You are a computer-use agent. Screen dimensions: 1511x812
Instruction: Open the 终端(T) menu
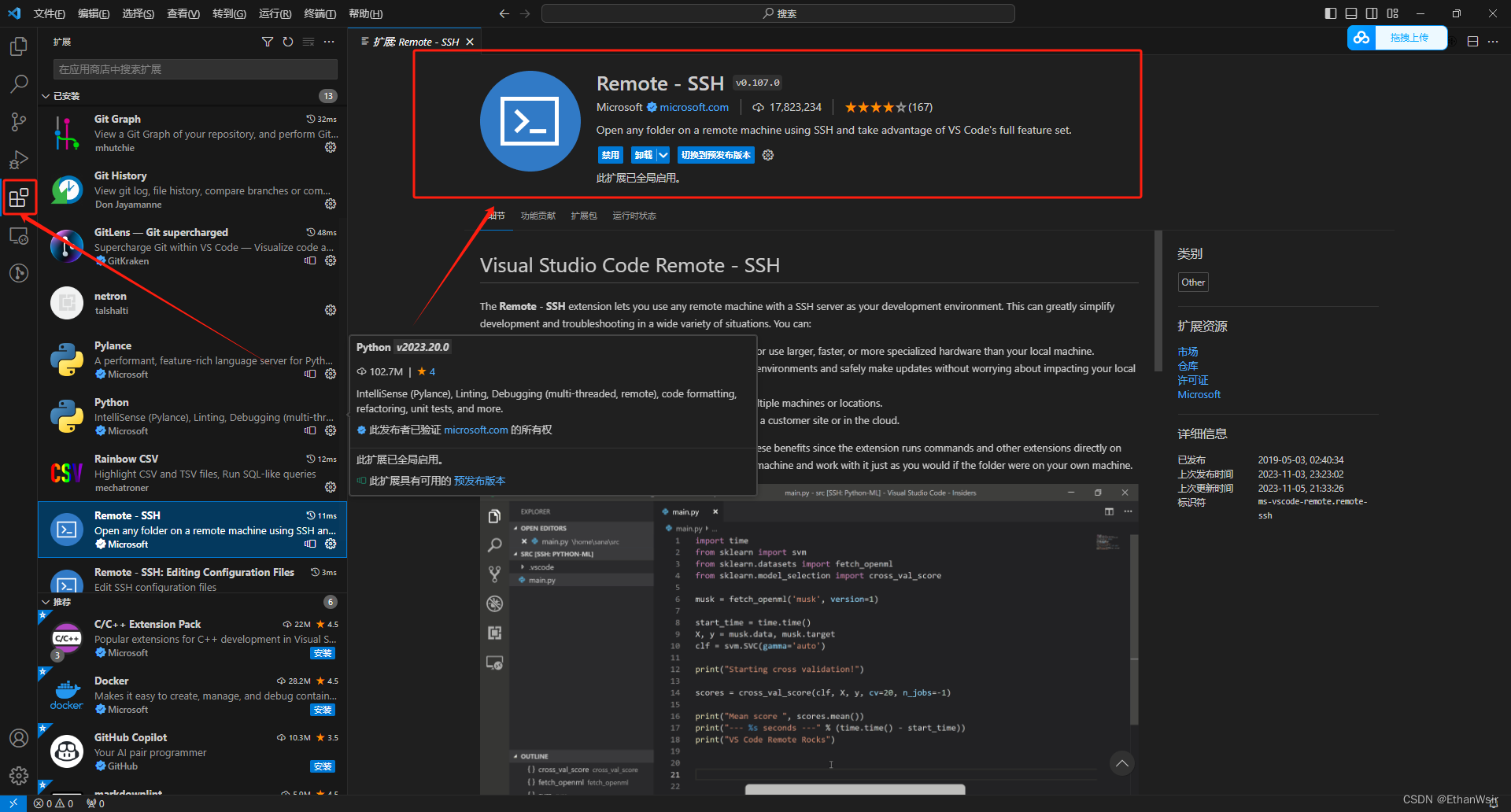320,13
